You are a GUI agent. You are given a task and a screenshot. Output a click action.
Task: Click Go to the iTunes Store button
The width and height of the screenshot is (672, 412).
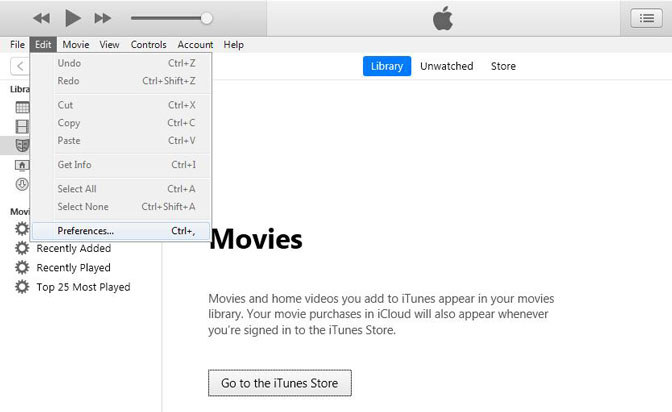tap(280, 383)
